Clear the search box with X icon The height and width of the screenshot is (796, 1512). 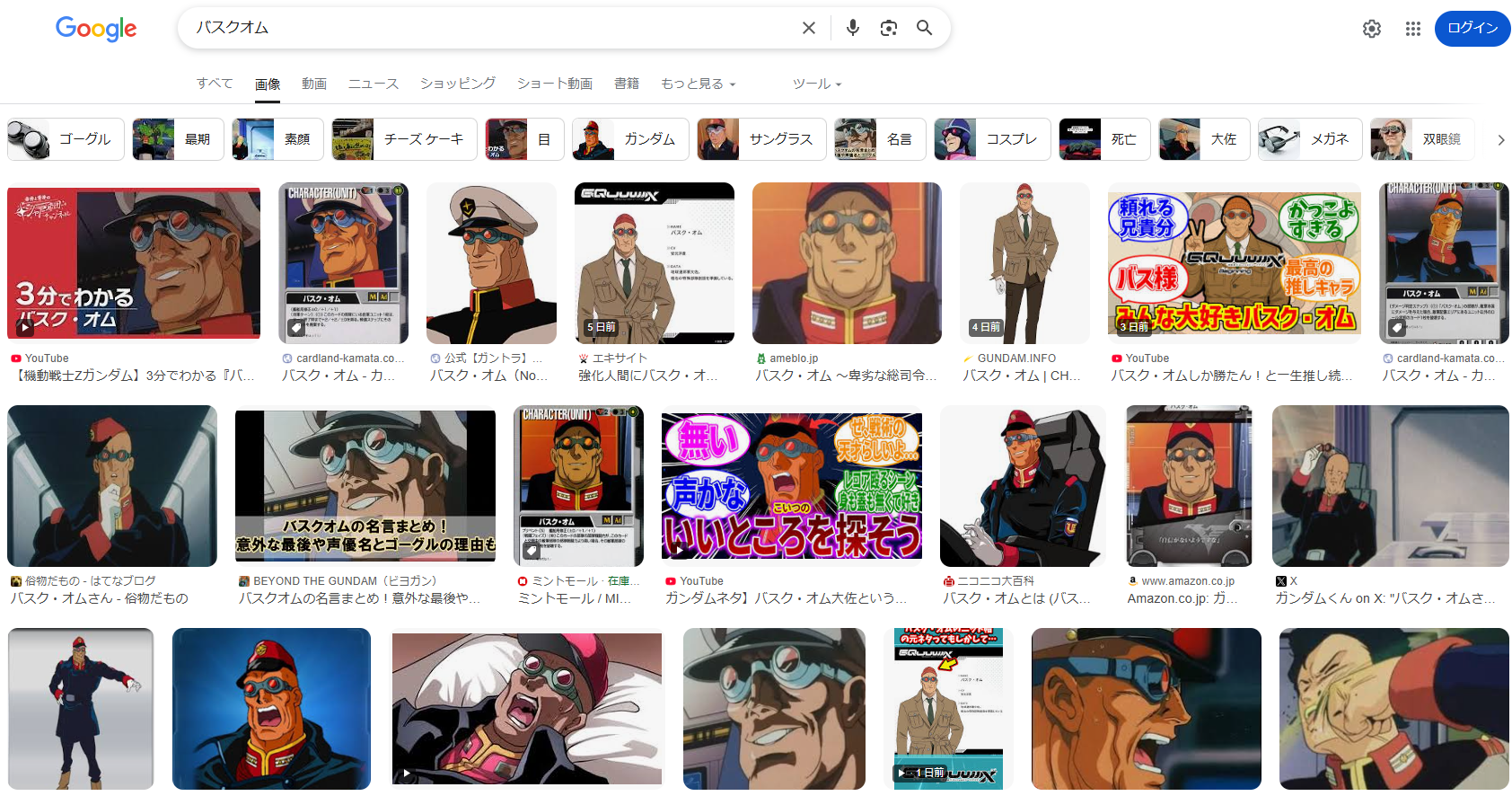tap(809, 28)
